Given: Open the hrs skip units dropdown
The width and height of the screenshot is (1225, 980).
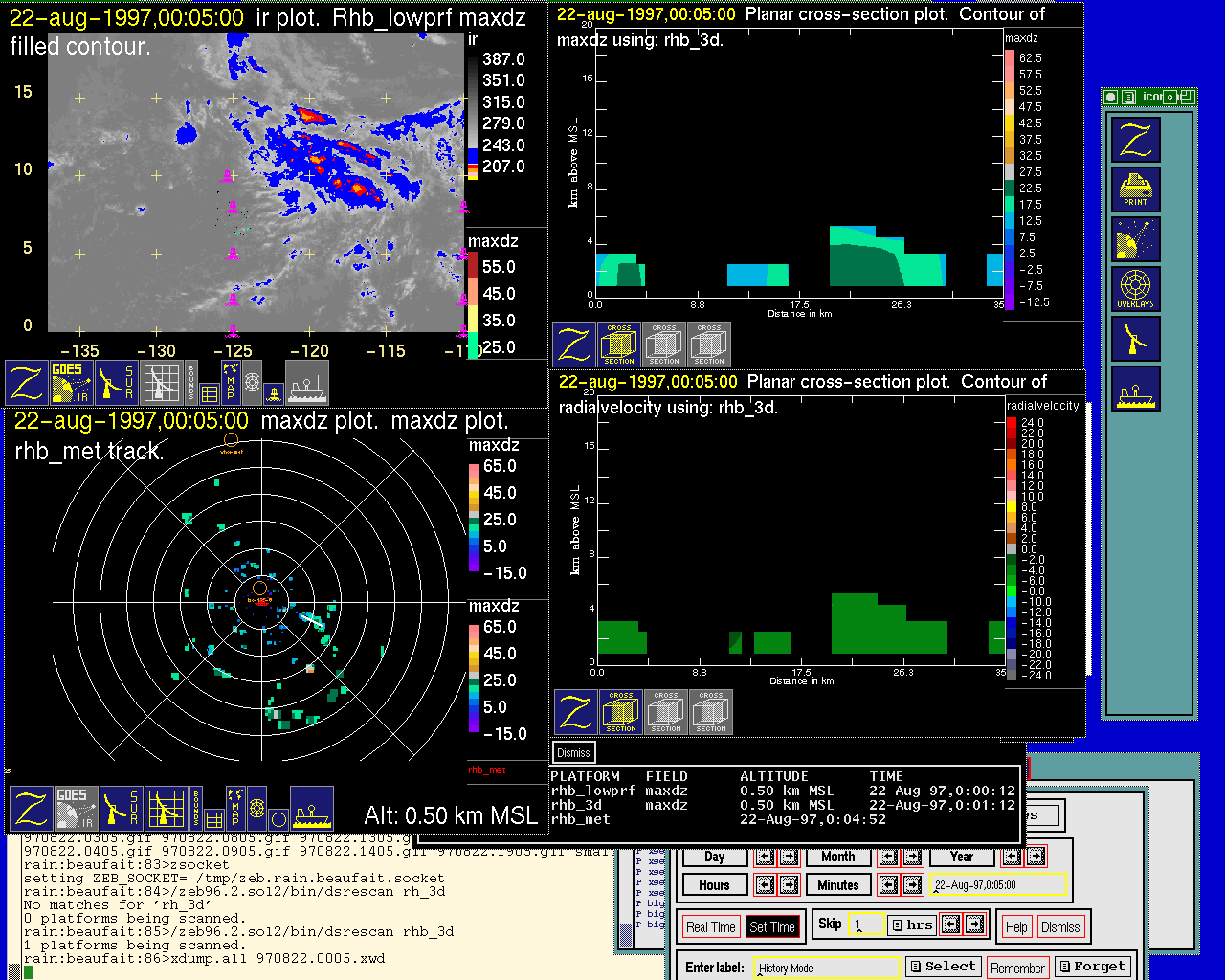Looking at the screenshot, I should click(x=911, y=924).
